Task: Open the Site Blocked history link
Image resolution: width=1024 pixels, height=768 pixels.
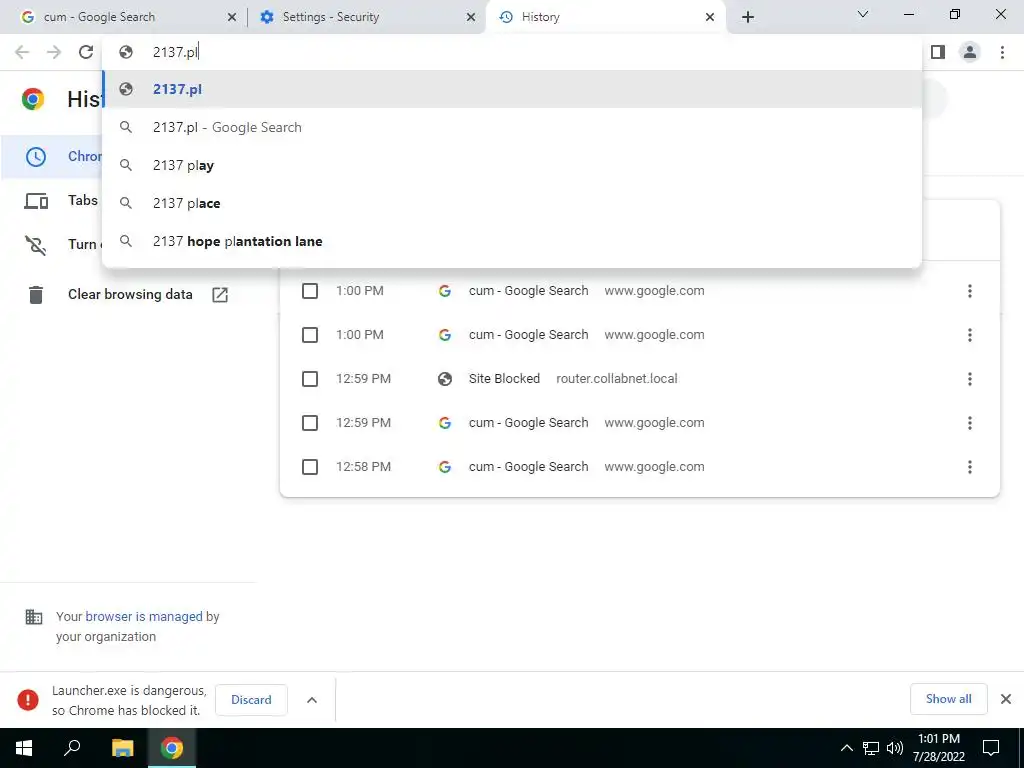Action: pos(504,379)
